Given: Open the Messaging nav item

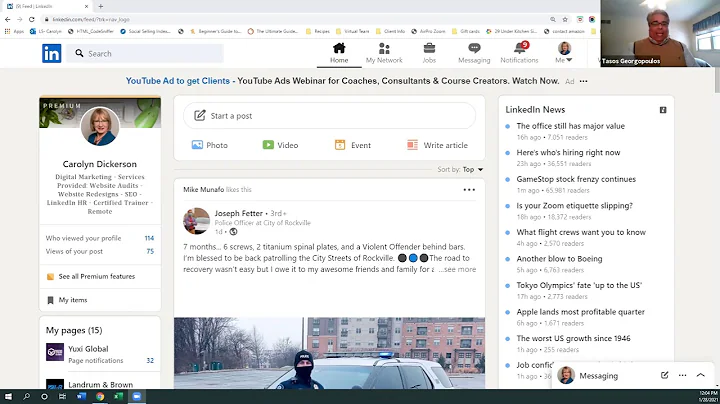Looking at the screenshot, I should (474, 53).
